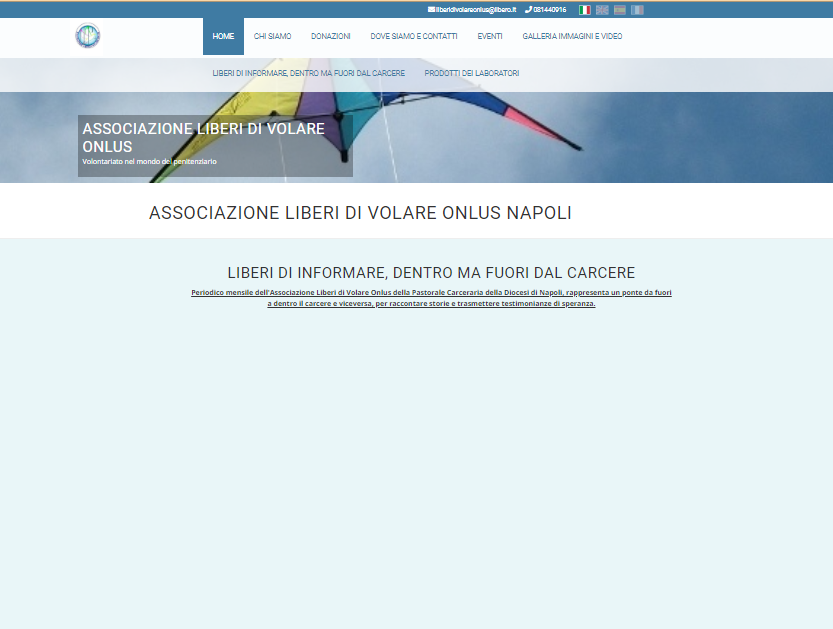Click the Italian flag language icon
The width and height of the screenshot is (833, 629).
pyautogui.click(x=584, y=10)
